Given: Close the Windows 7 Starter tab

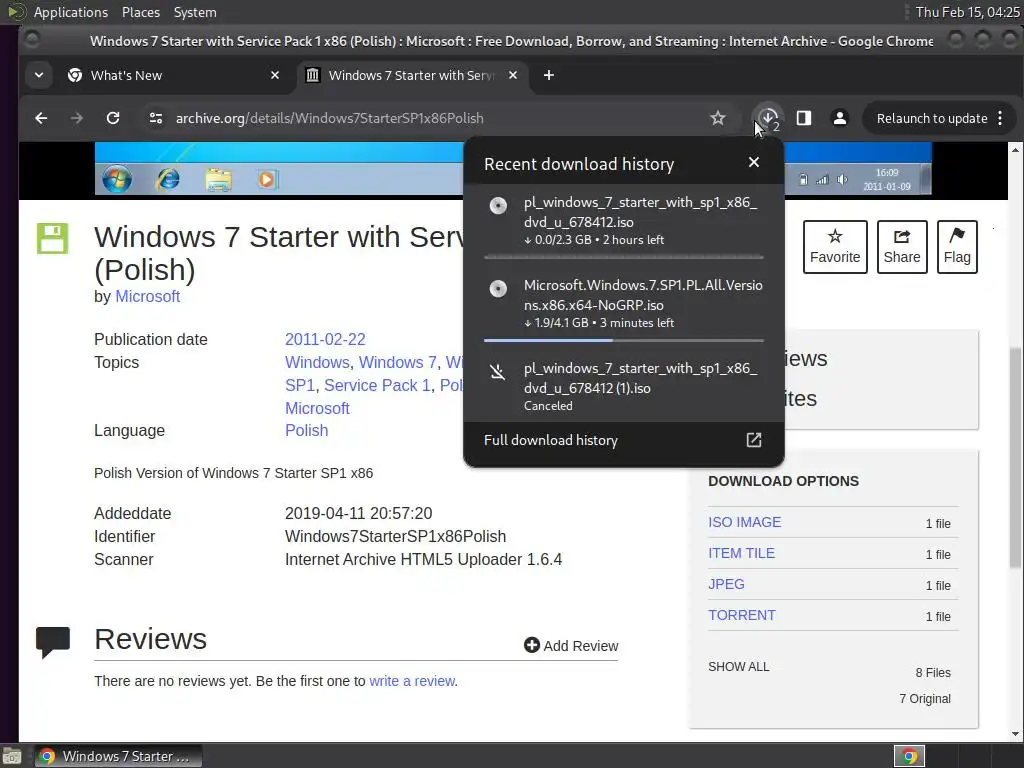Looking at the screenshot, I should [513, 75].
